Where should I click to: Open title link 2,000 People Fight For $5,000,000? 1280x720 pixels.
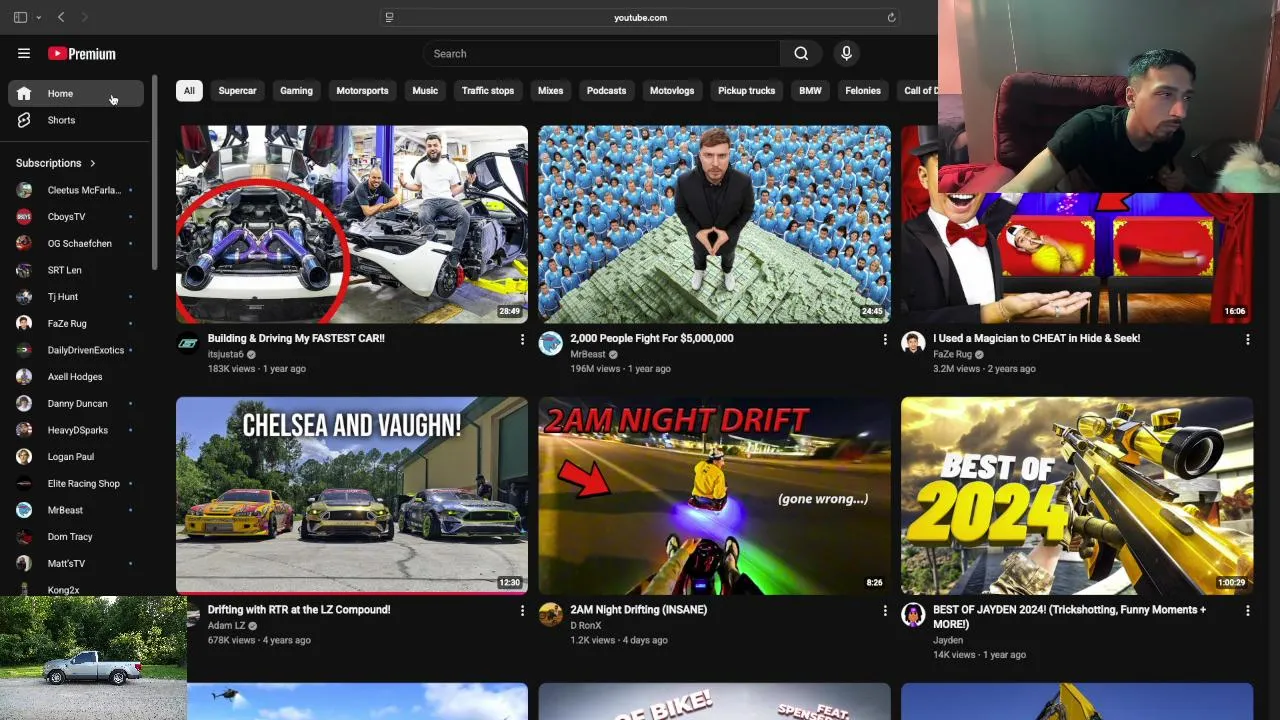(652, 338)
